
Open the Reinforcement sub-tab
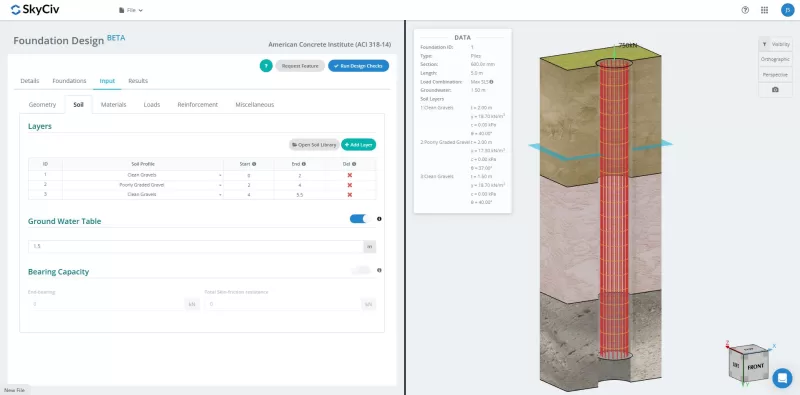pyautogui.click(x=197, y=105)
